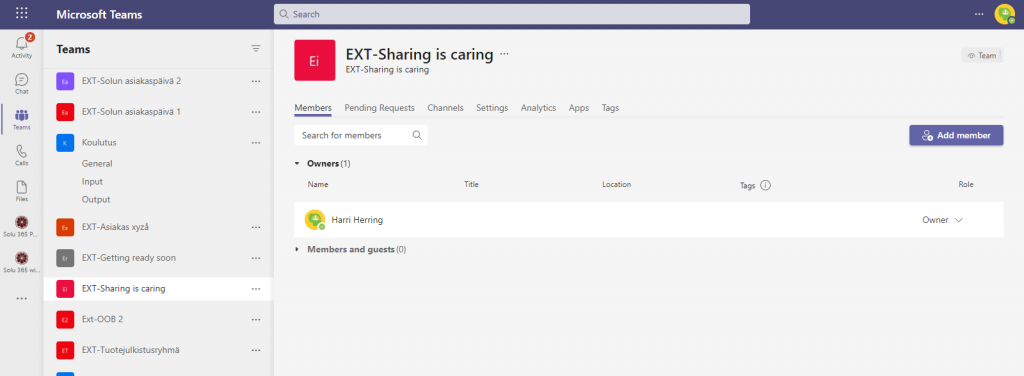Open more options for EXT-Tuotejulkistusryhmä

click(x=256, y=350)
